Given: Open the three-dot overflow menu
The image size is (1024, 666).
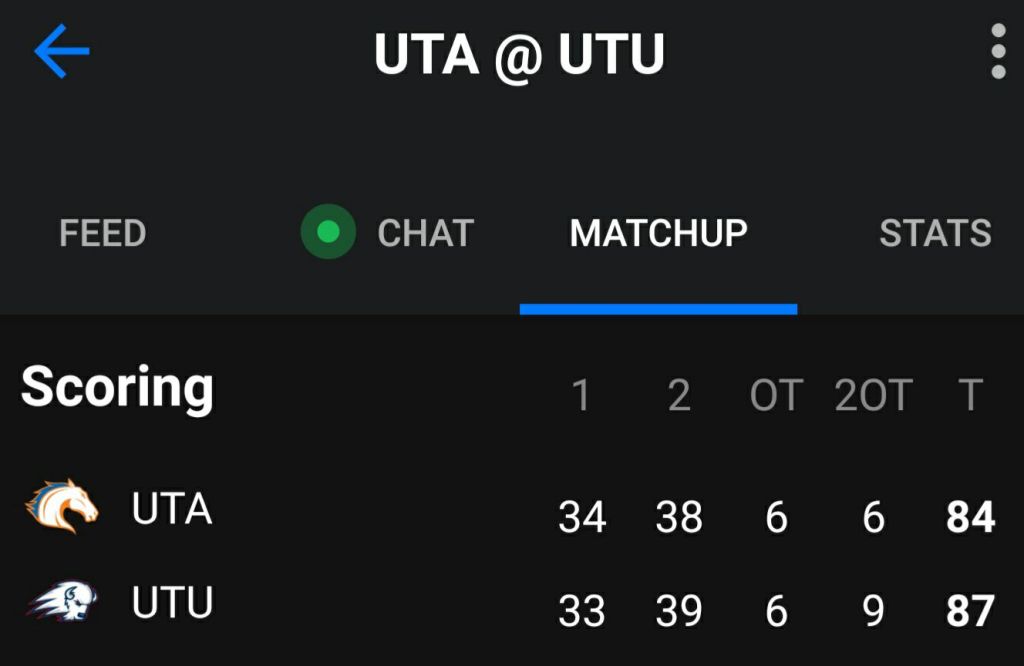Looking at the screenshot, I should point(997,52).
